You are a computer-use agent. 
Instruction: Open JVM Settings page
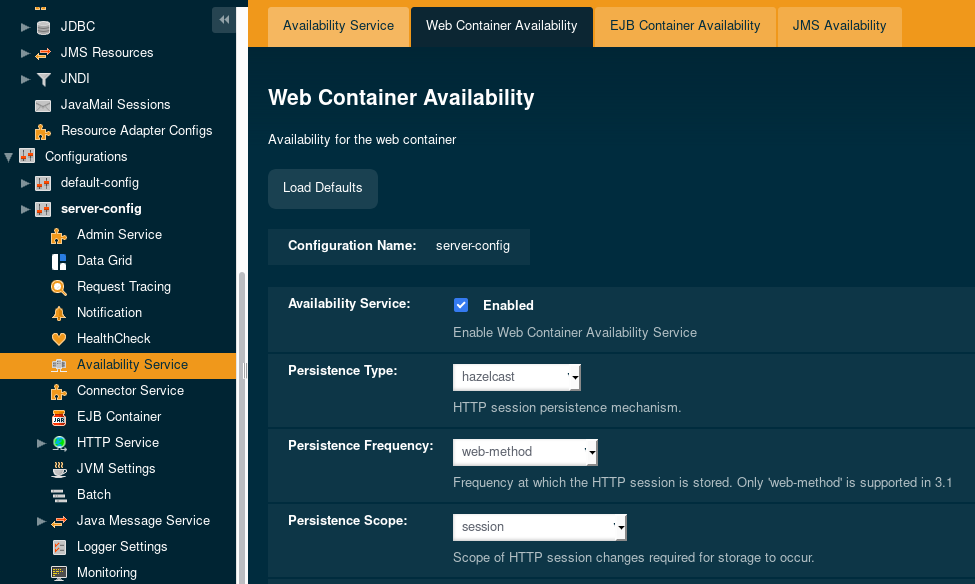coord(116,468)
